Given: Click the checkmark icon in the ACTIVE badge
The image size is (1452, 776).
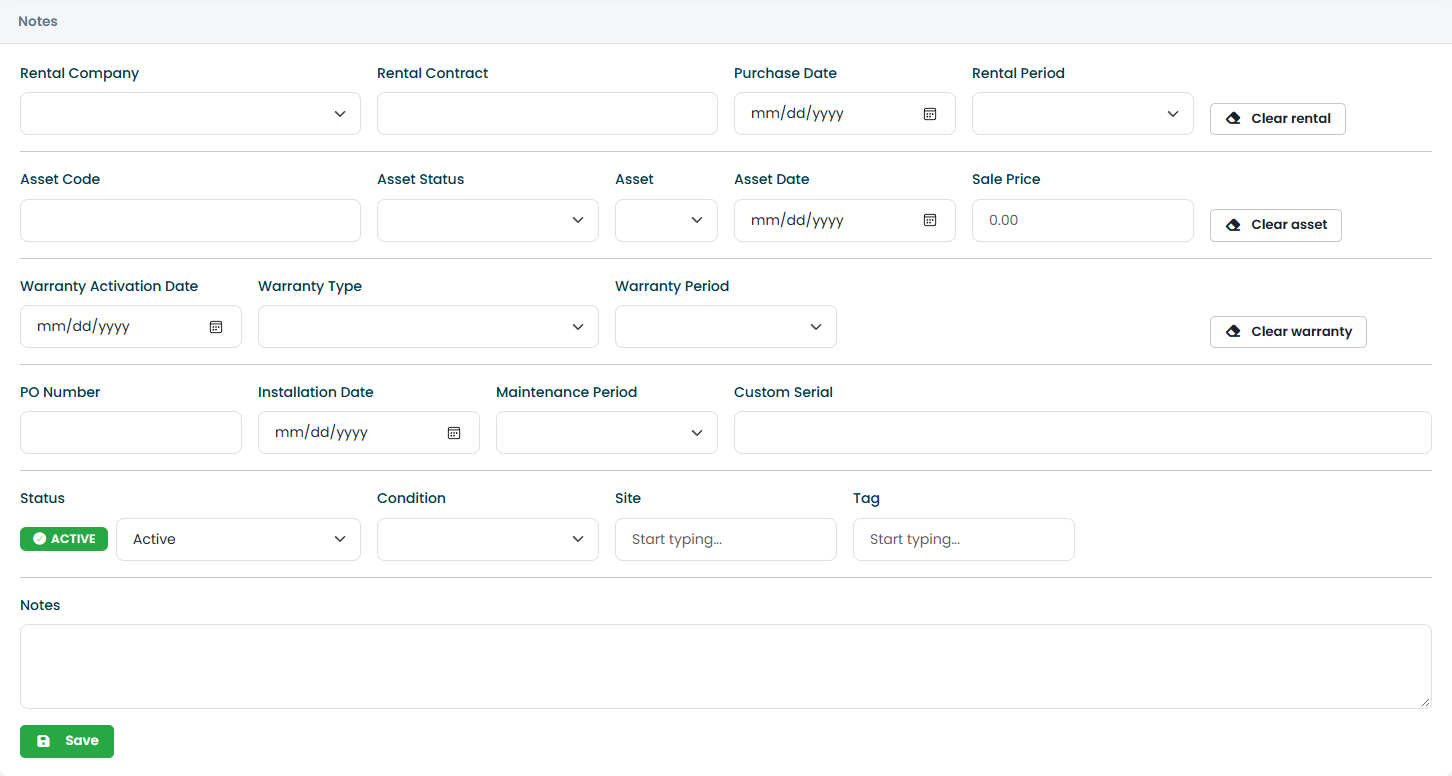Looking at the screenshot, I should pyautogui.click(x=39, y=539).
